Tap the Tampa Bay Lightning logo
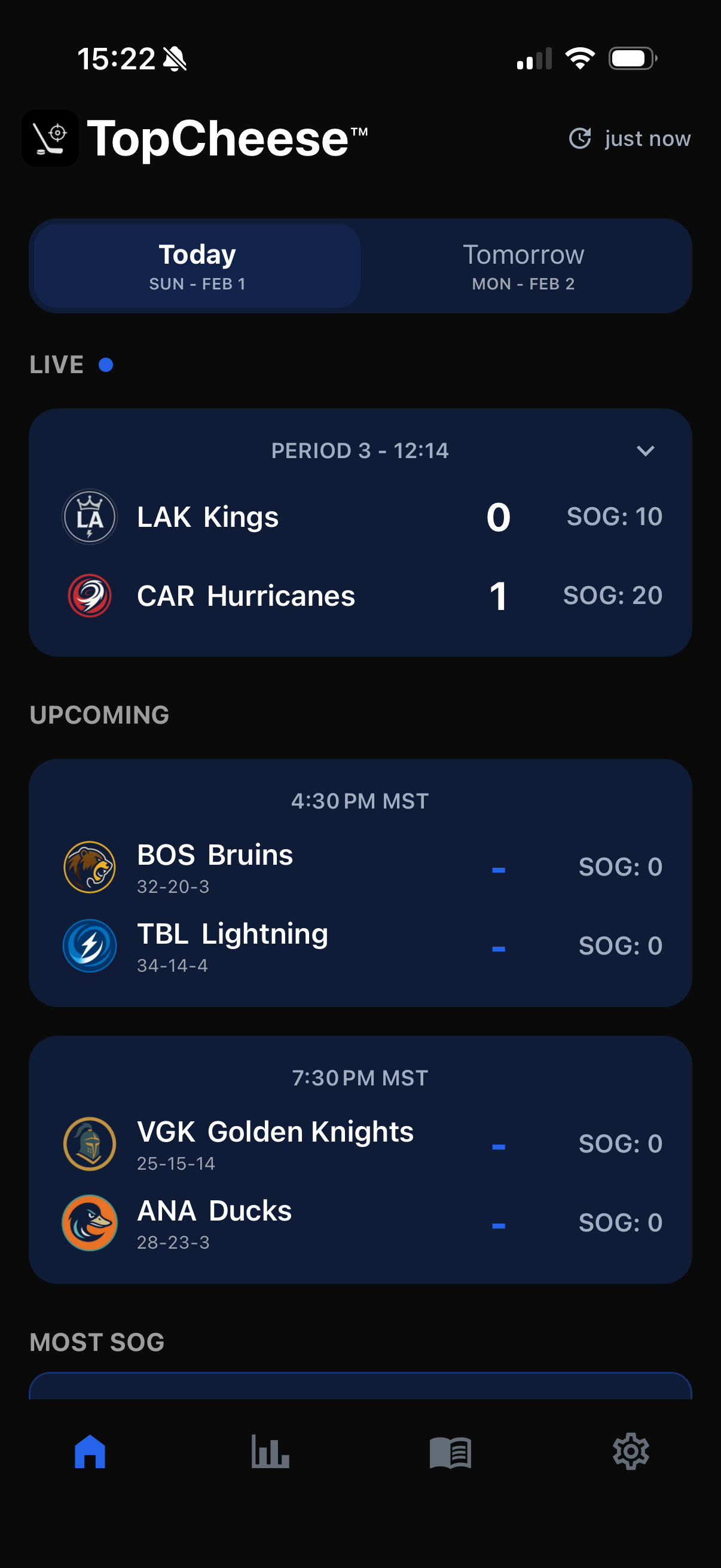721x1568 pixels. (90, 945)
